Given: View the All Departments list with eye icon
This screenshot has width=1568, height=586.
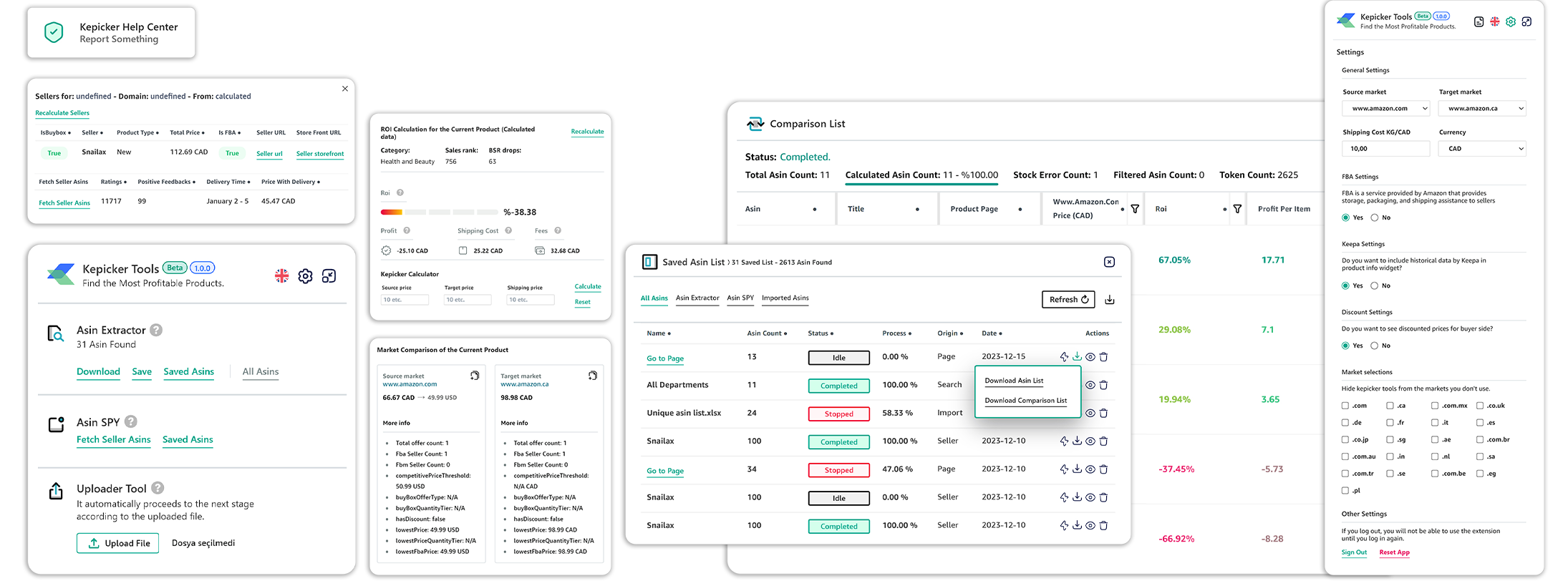Looking at the screenshot, I should click(1090, 385).
